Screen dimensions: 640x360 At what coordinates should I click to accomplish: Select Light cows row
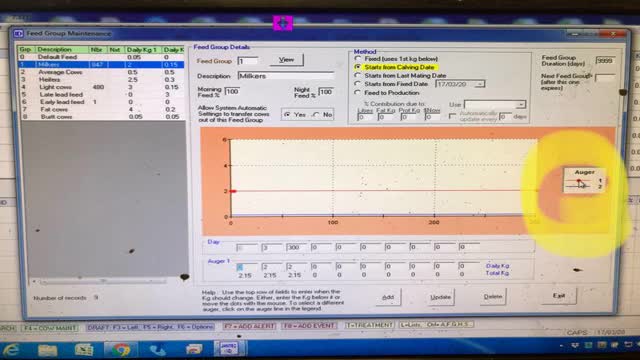click(101, 87)
